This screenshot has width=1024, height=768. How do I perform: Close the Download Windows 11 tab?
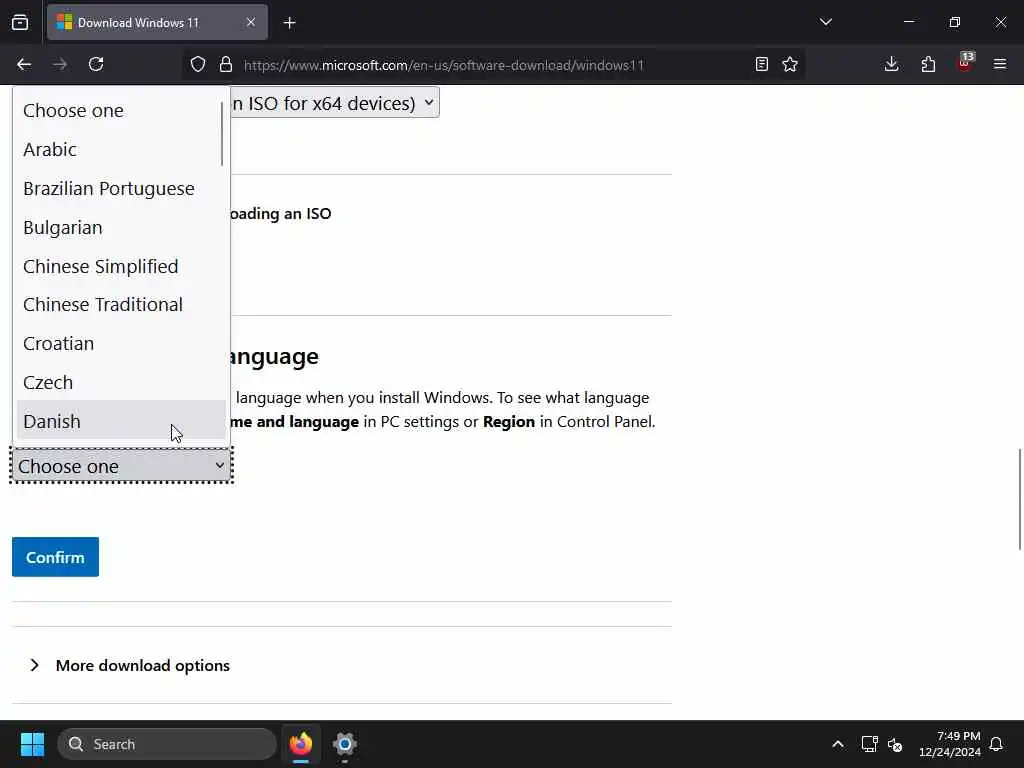pyautogui.click(x=251, y=22)
